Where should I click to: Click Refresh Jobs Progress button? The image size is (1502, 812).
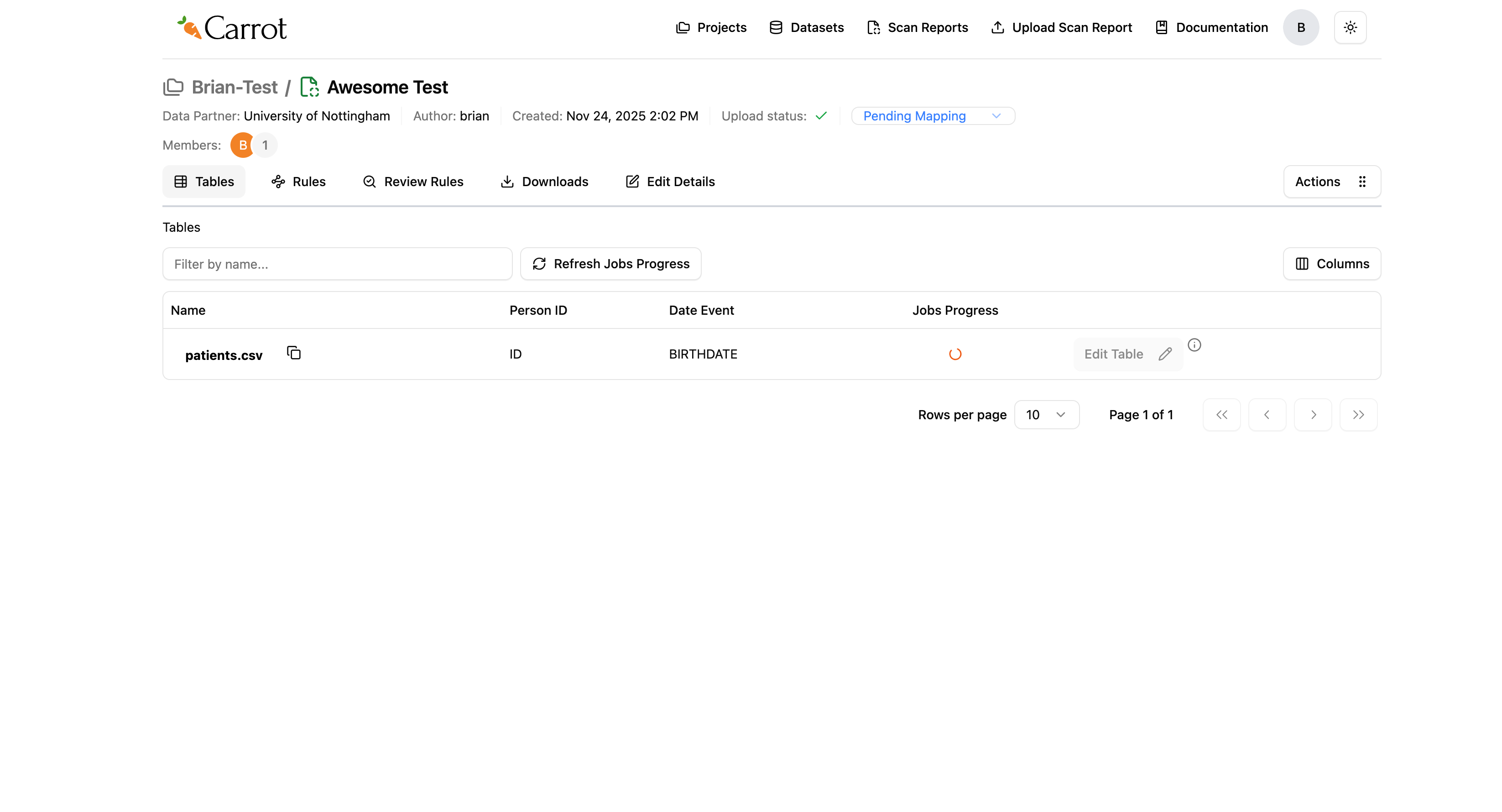coord(610,264)
